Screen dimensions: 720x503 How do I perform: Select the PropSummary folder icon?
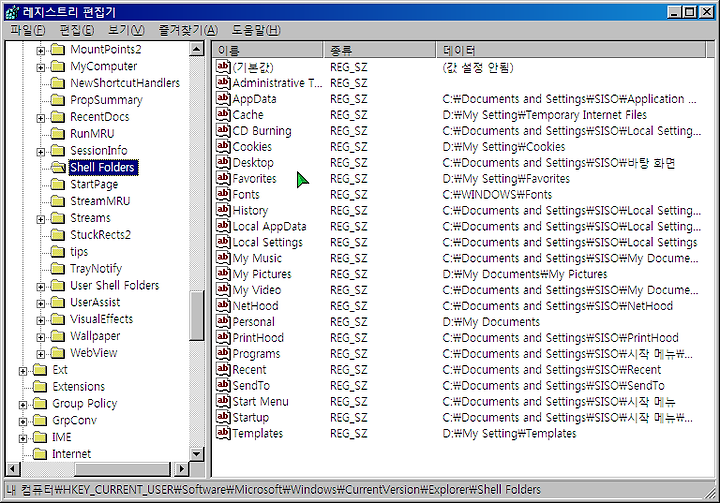click(58, 100)
